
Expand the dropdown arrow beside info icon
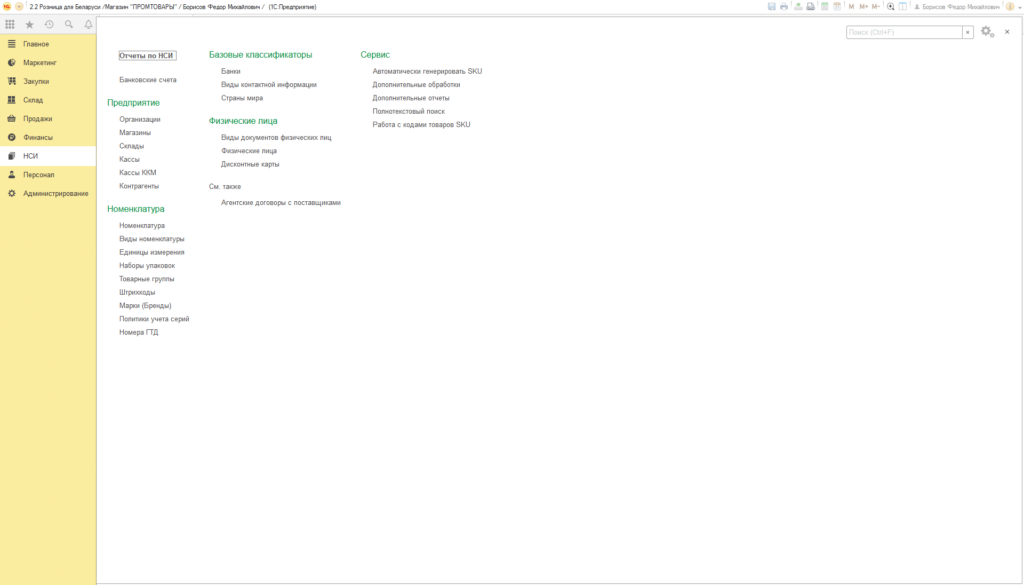pos(1019,7)
